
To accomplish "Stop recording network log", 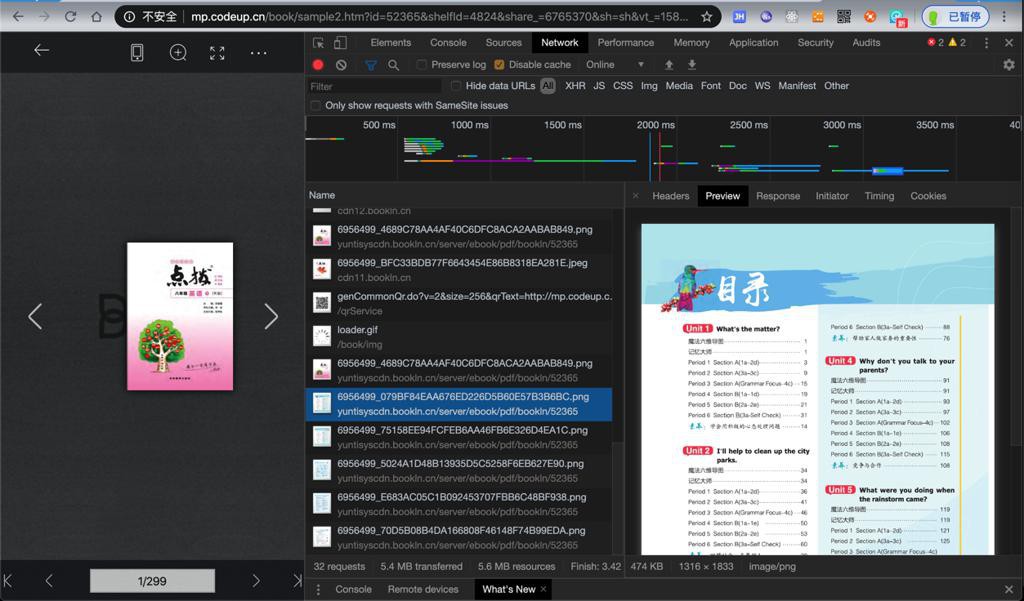I will click(318, 65).
